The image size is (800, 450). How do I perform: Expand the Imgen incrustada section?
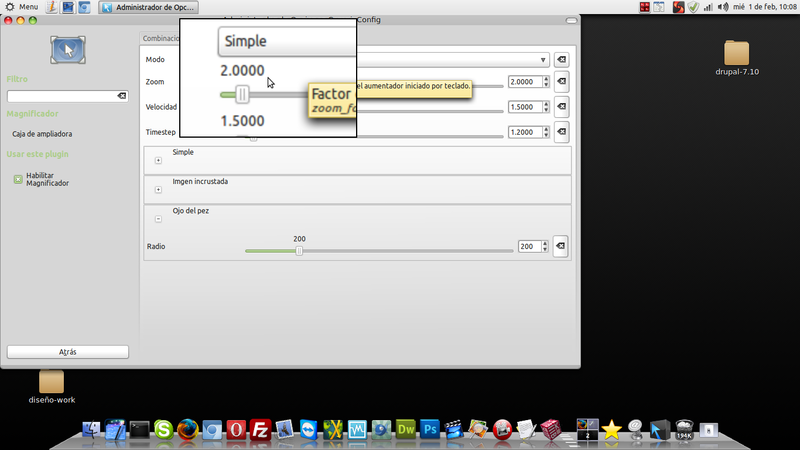(x=158, y=189)
